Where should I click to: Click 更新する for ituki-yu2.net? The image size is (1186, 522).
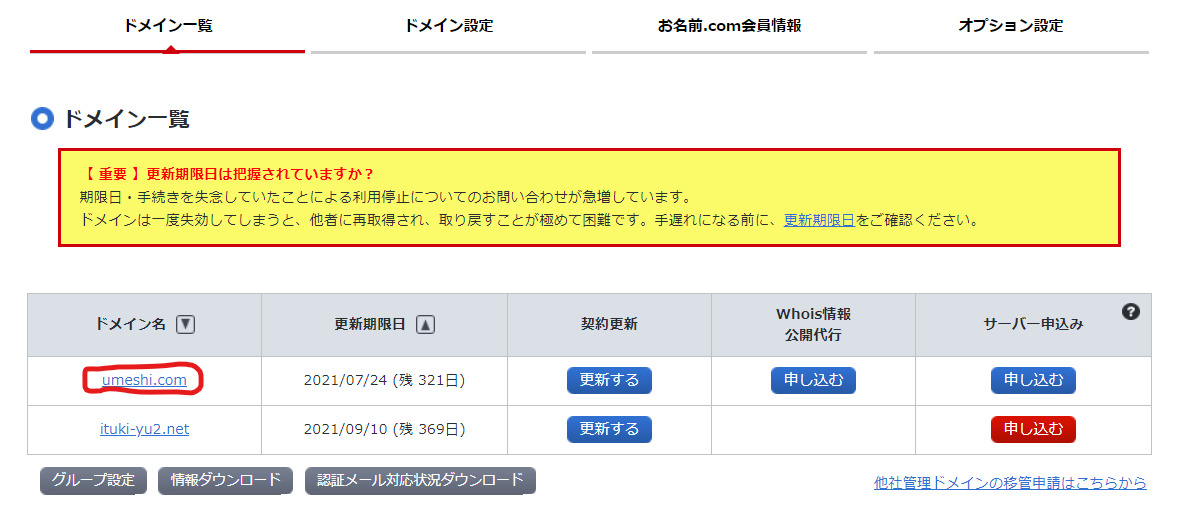609,429
